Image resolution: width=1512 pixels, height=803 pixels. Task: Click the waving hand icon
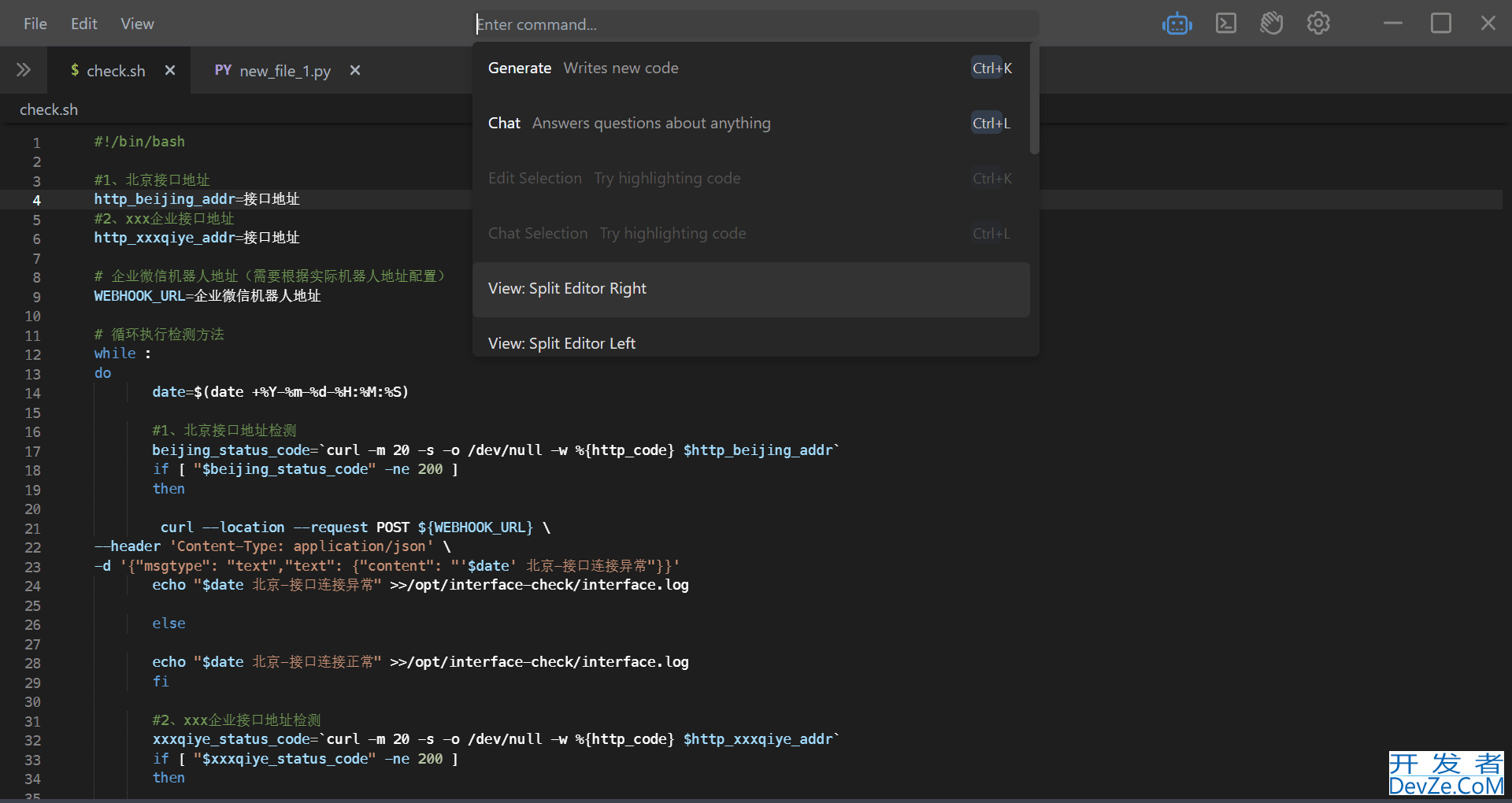[1271, 24]
